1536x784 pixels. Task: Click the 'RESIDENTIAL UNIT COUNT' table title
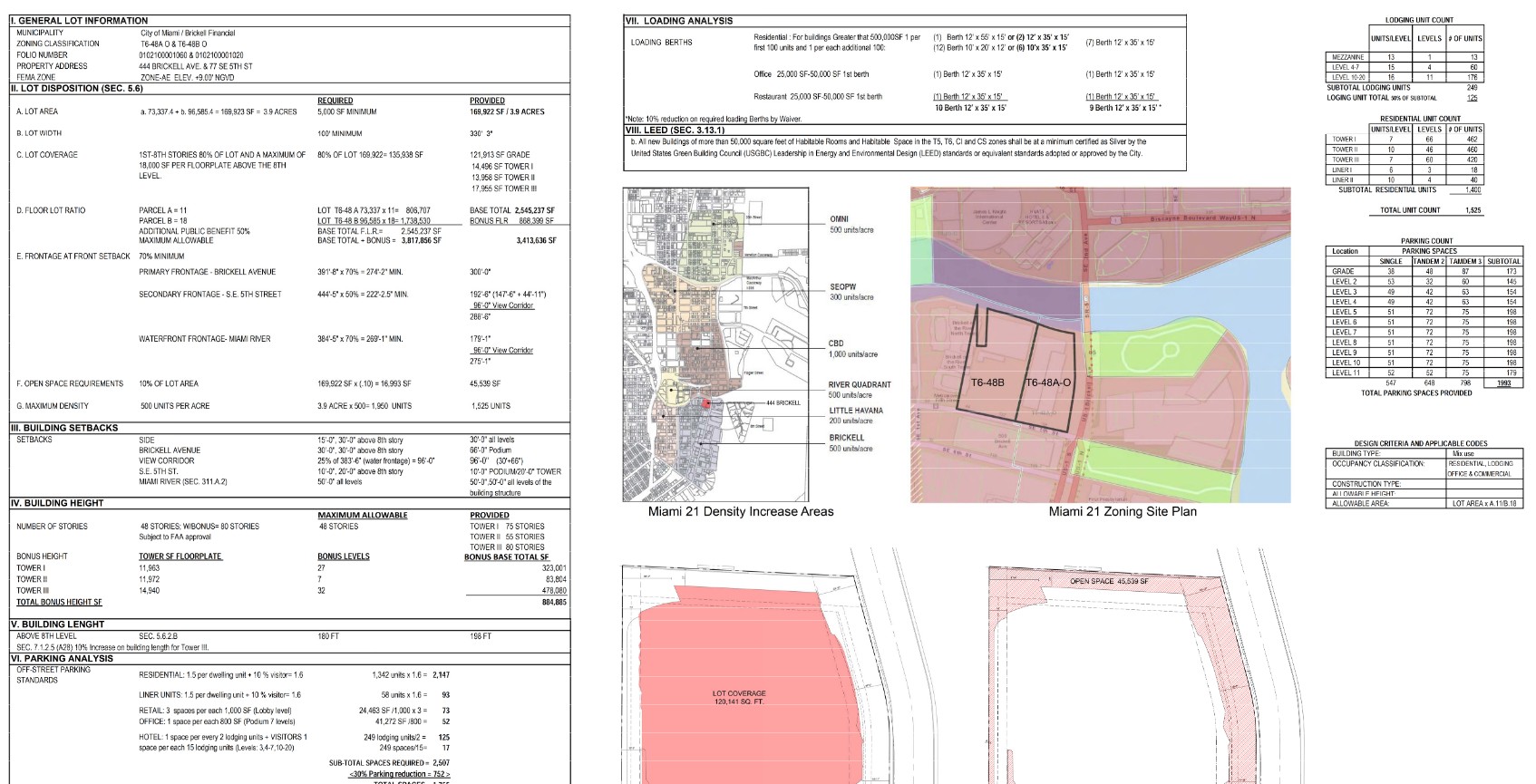[1420, 119]
